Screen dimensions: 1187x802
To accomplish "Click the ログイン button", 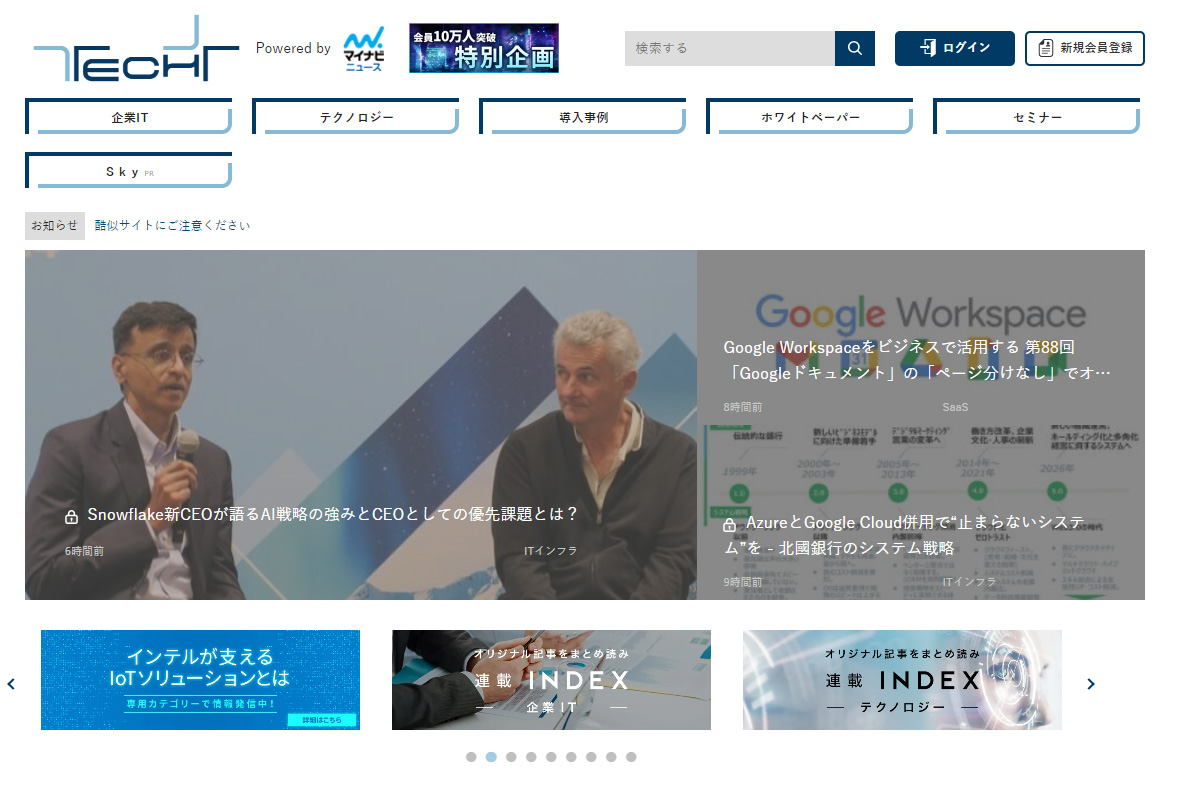I will point(955,48).
